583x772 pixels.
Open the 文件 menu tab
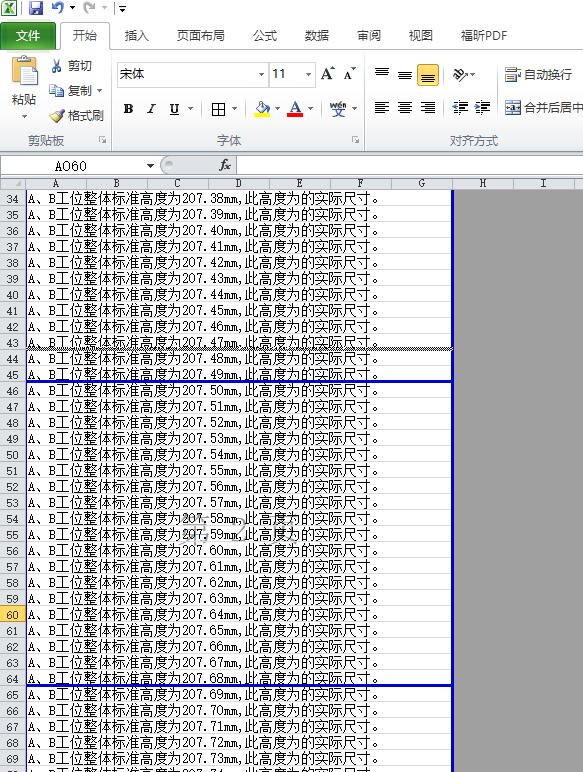tap(28, 35)
